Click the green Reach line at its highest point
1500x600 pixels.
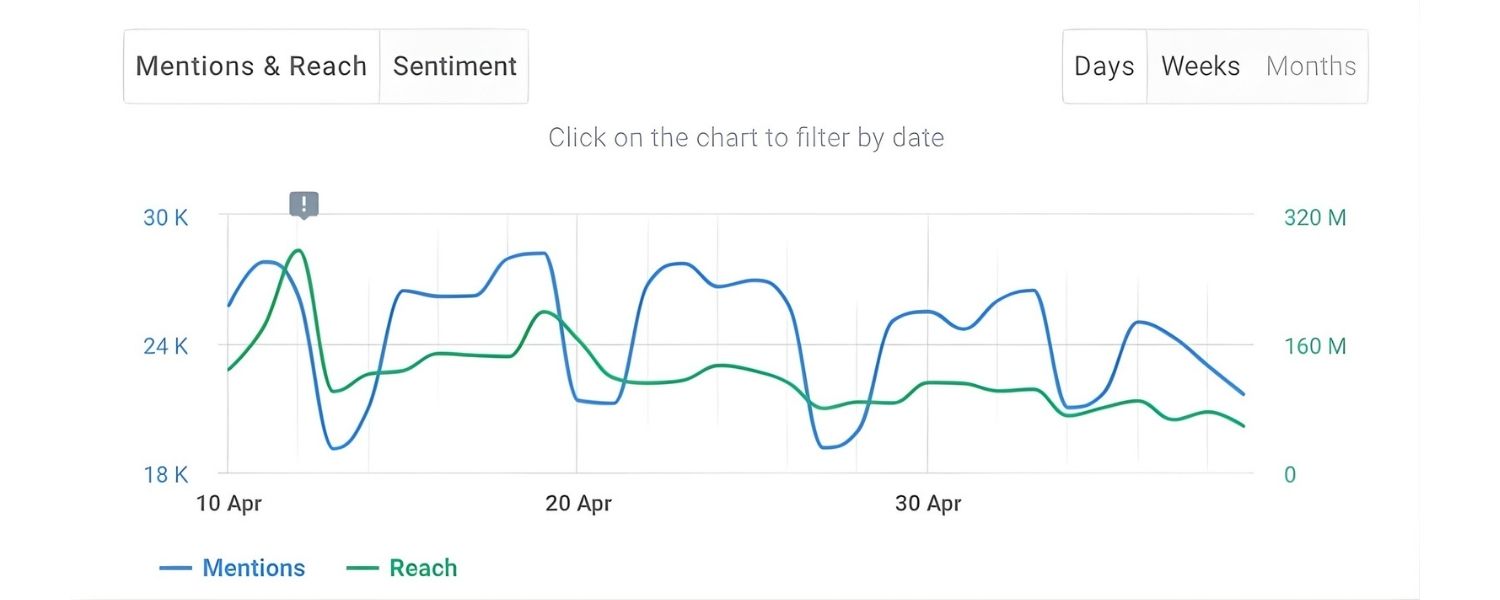(x=297, y=252)
